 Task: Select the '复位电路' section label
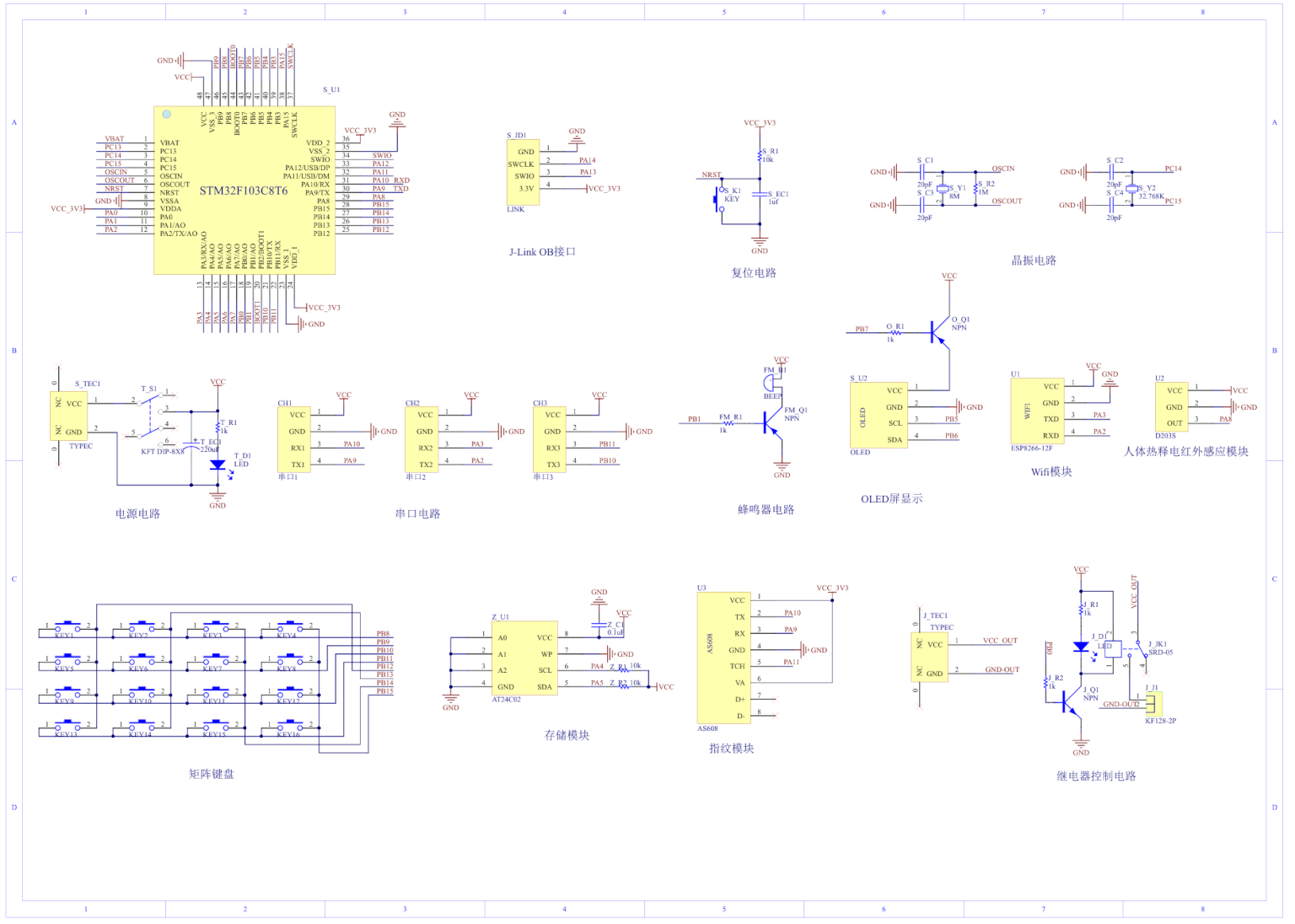coord(754,272)
